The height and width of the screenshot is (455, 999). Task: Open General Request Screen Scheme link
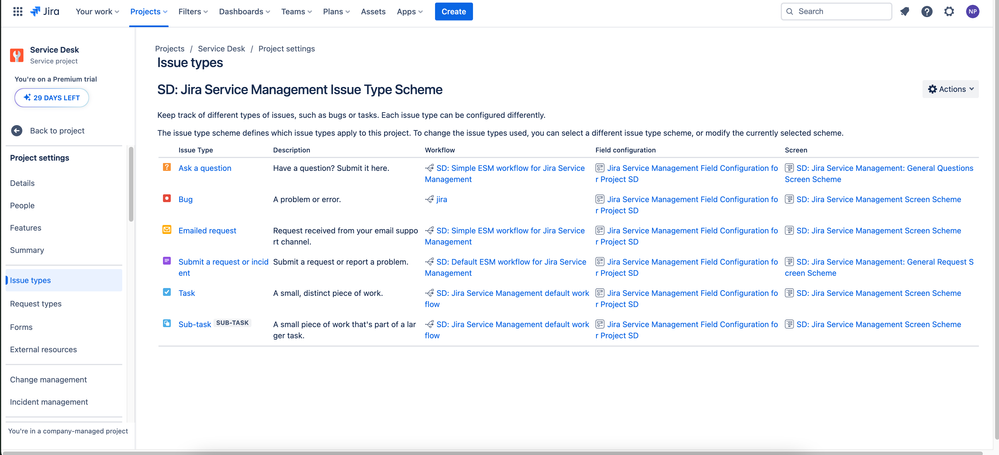879,268
